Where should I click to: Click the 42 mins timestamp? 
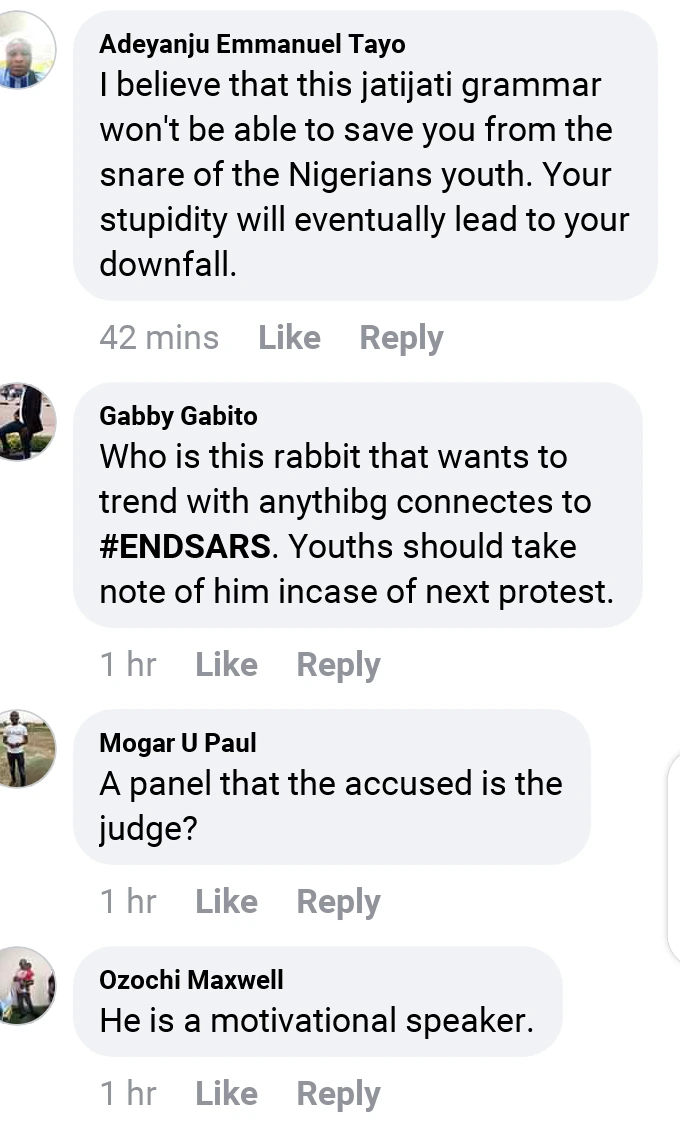tap(159, 338)
